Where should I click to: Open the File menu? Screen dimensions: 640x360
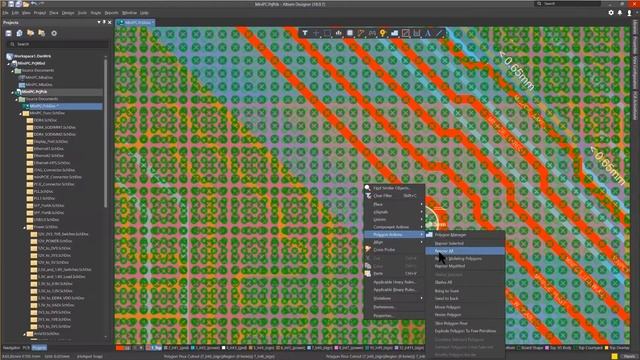point(5,13)
